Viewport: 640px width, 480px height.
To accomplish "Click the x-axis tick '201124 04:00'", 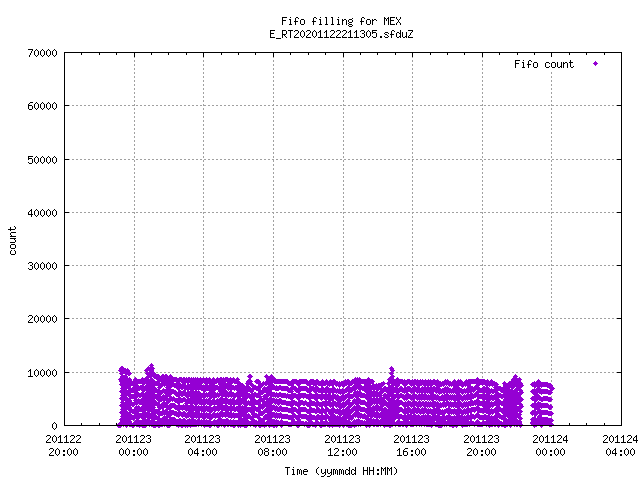I will pyautogui.click(x=620, y=446).
